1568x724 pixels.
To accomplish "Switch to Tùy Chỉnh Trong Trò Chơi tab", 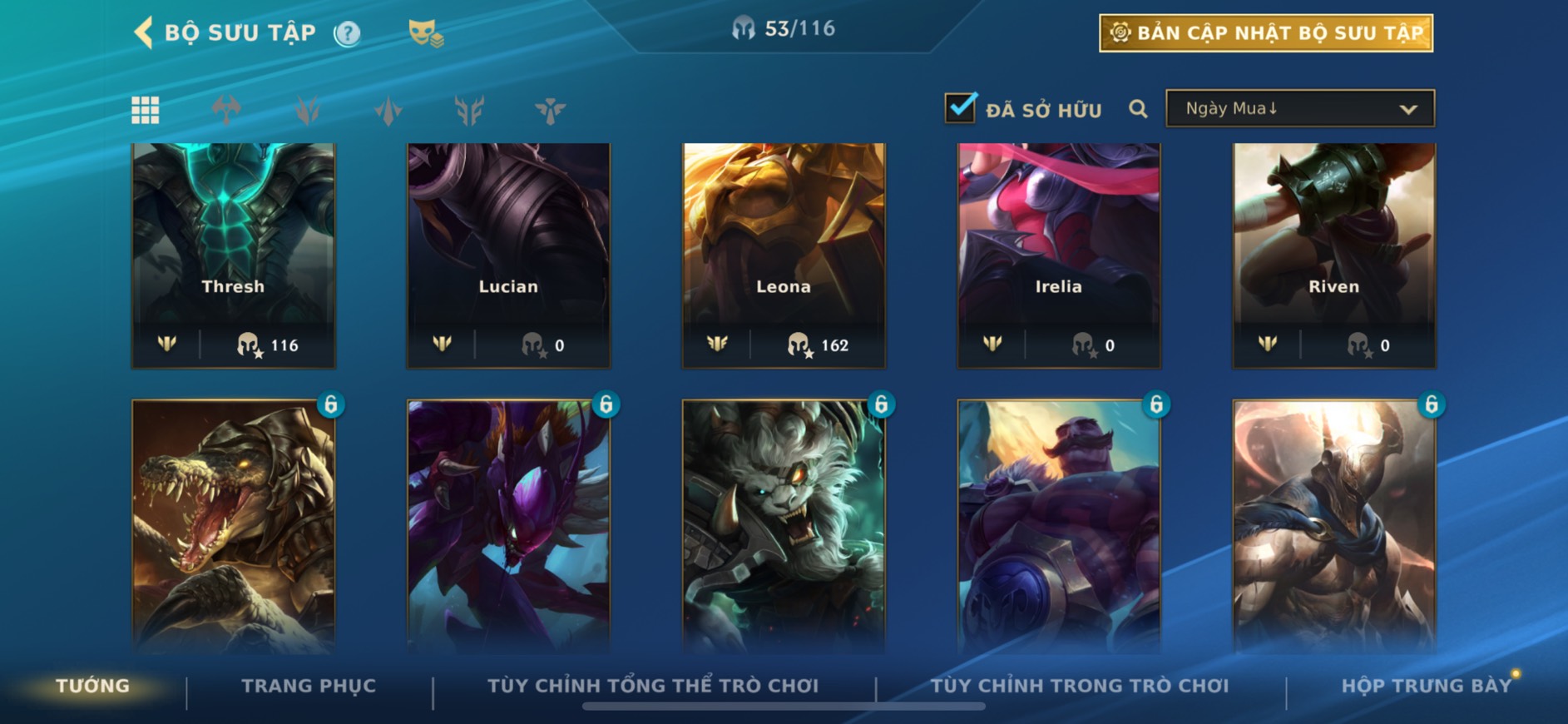I will point(1080,686).
